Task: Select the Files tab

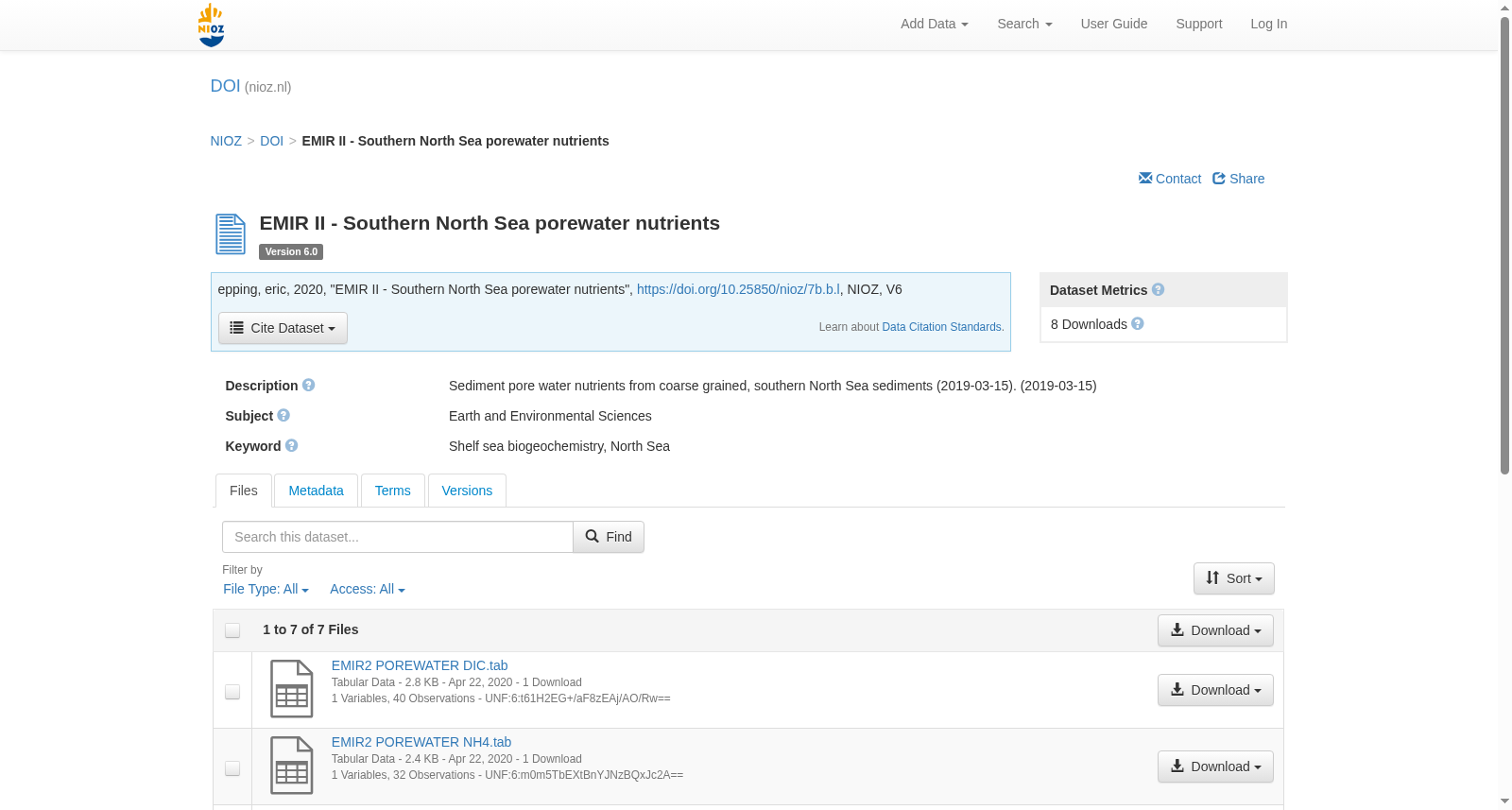Action: tap(244, 491)
